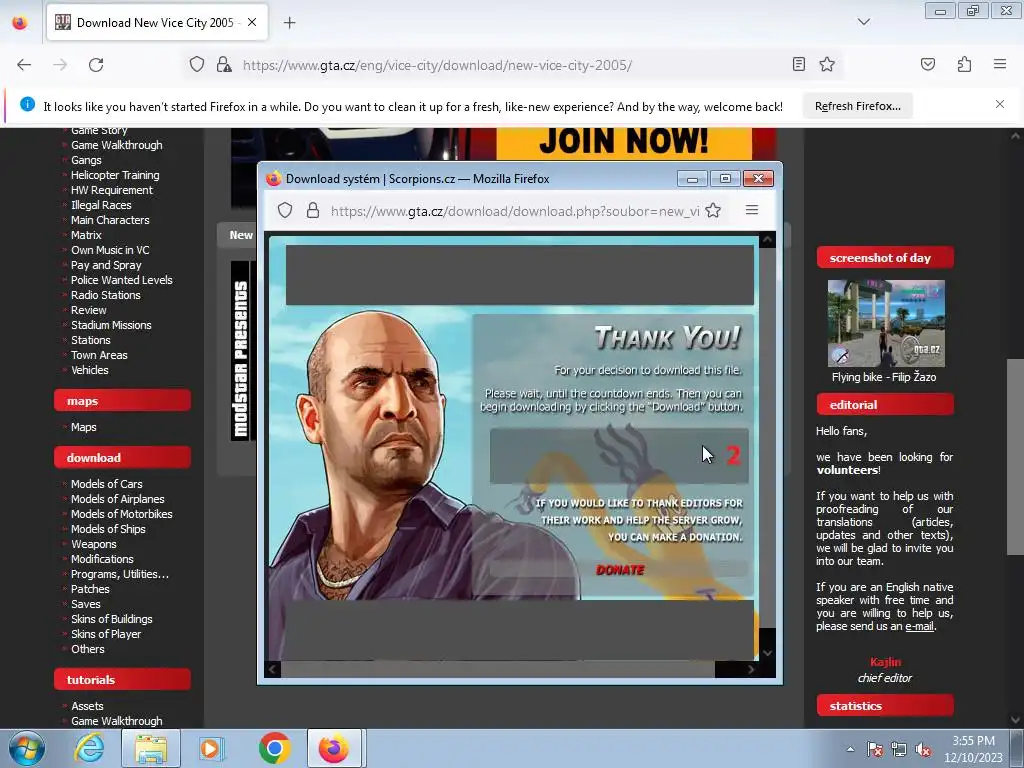Image resolution: width=1024 pixels, height=768 pixels.
Task: Open Models of Motorbikes link
Action: coord(121,514)
